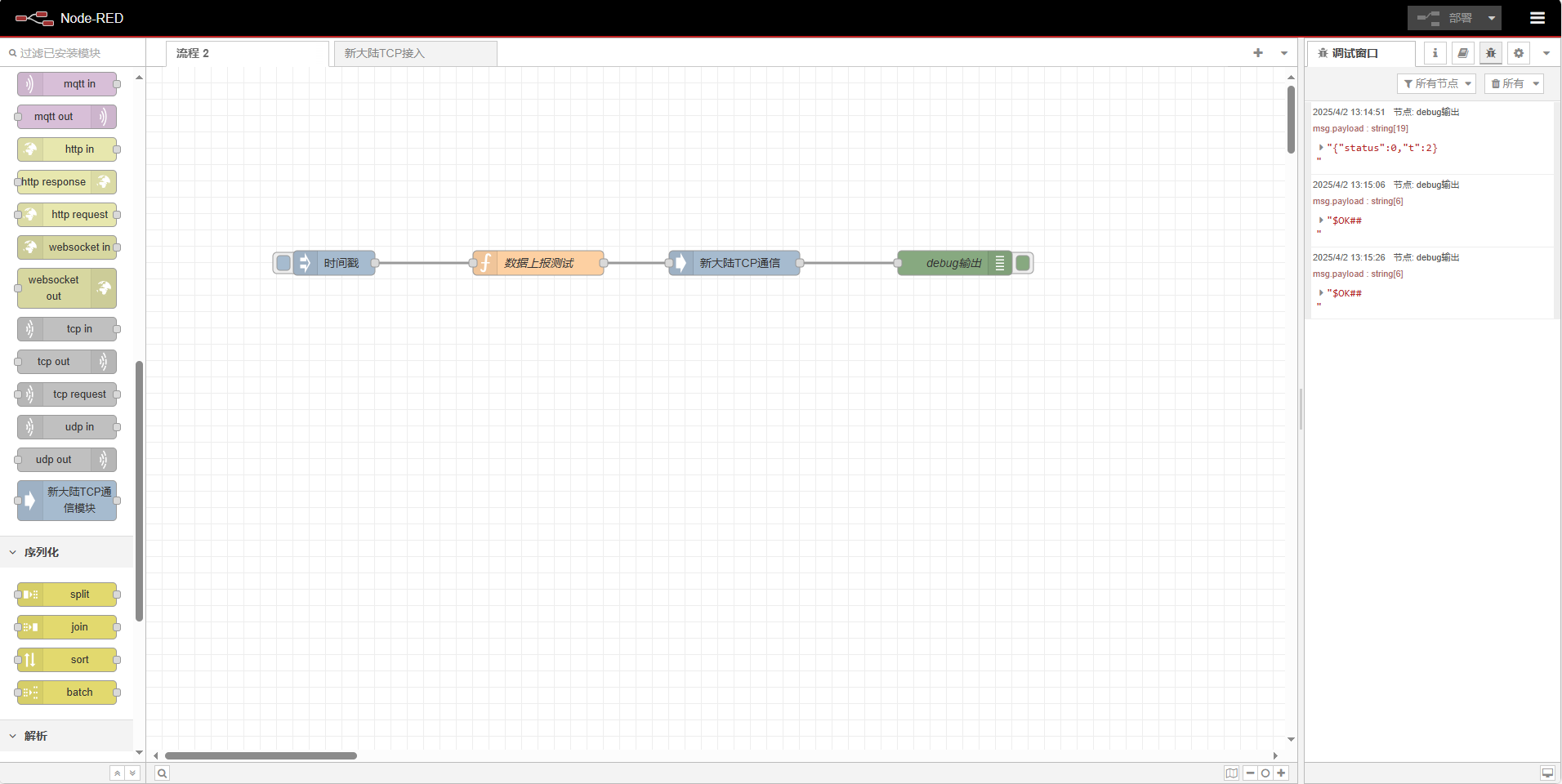Open the deploy options dropdown arrow
This screenshot has height=784, width=1562.
(1492, 18)
